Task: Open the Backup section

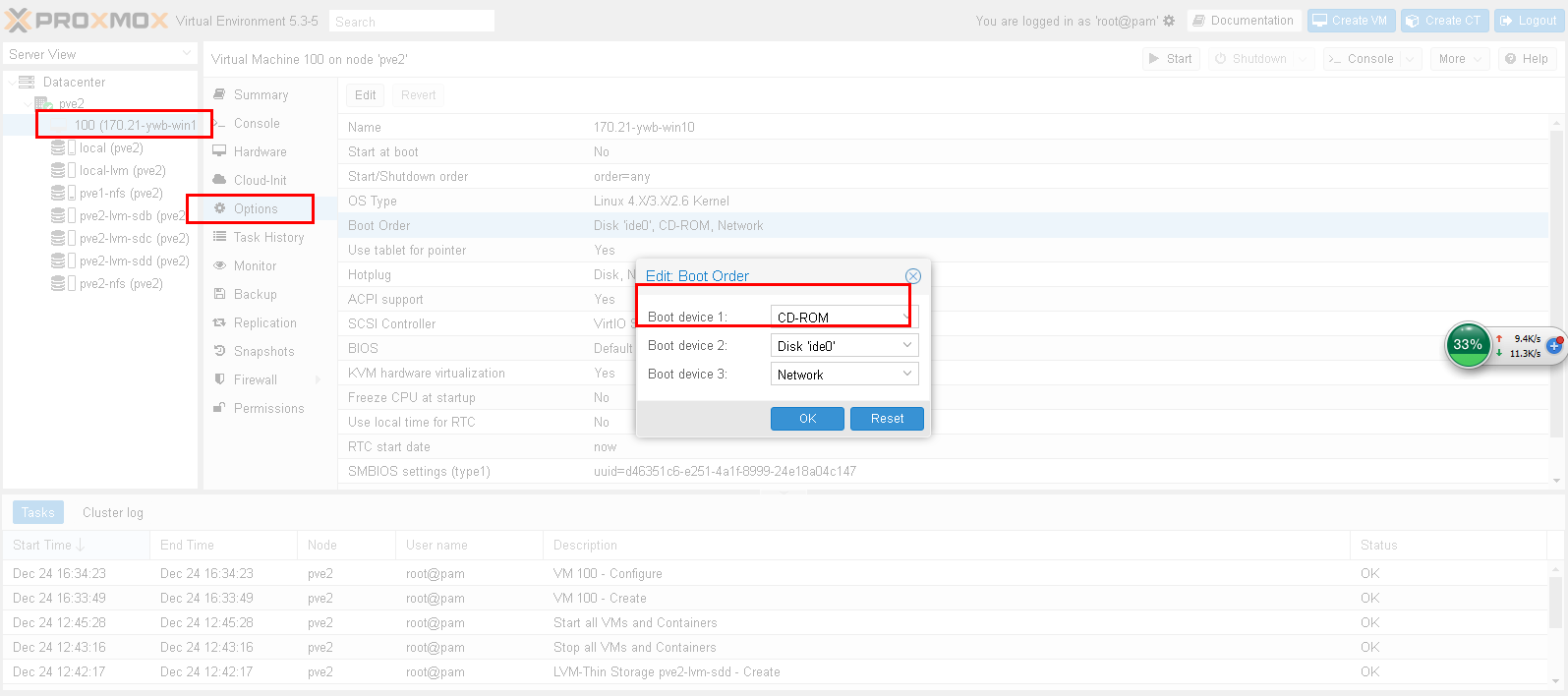Action: tap(255, 295)
